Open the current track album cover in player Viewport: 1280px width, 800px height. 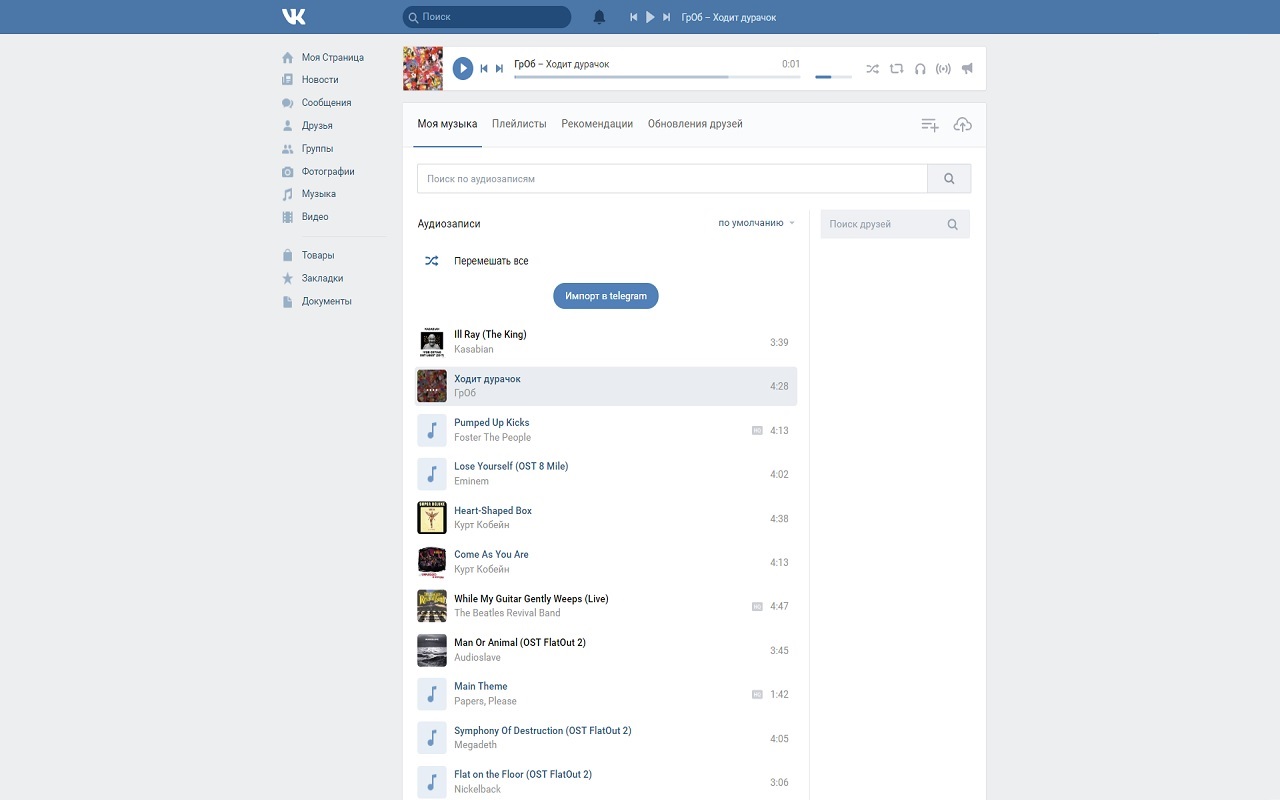point(423,68)
